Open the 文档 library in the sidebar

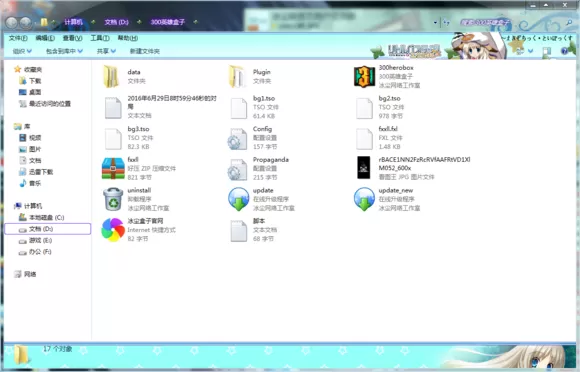click(x=31, y=160)
